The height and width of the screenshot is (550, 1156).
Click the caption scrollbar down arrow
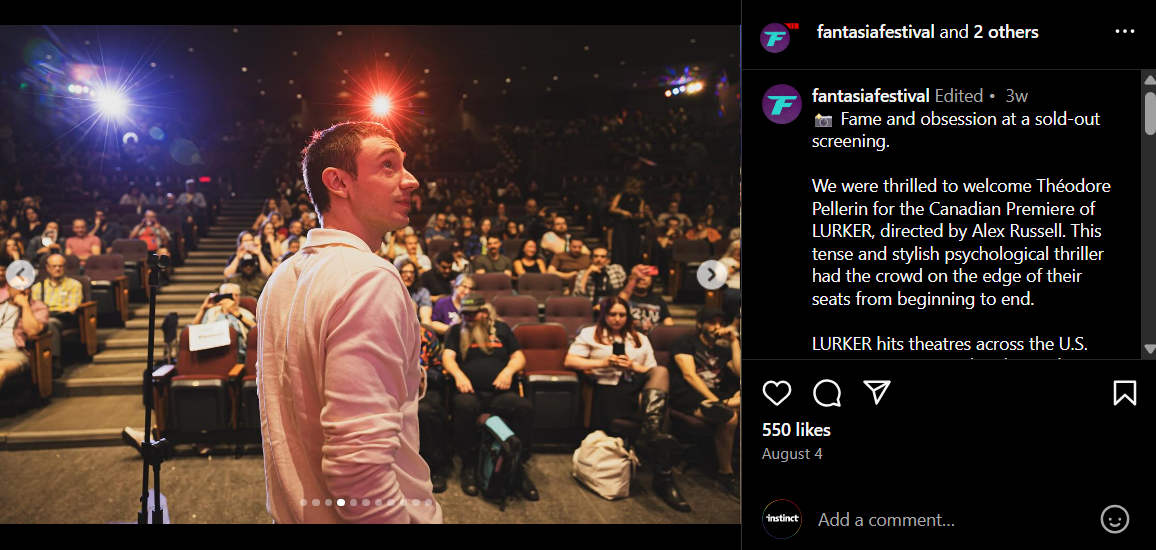[1149, 349]
